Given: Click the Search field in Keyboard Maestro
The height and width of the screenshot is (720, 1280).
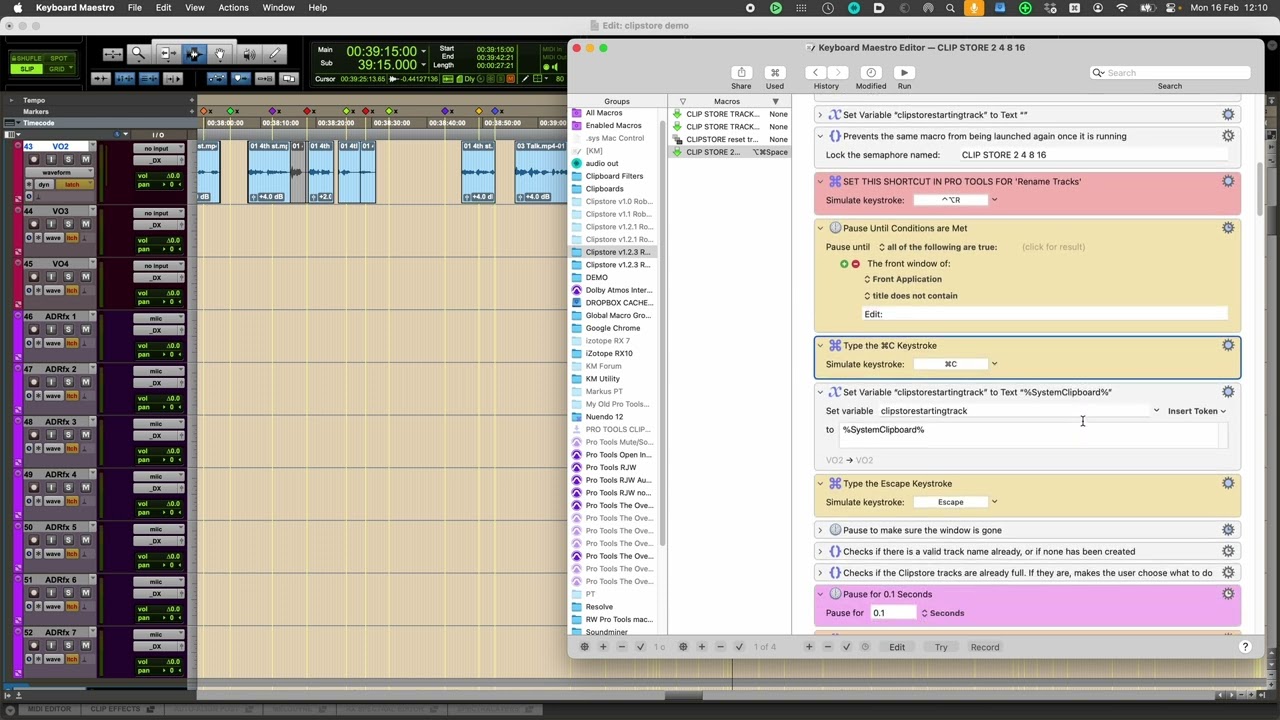Looking at the screenshot, I should tap(1170, 73).
